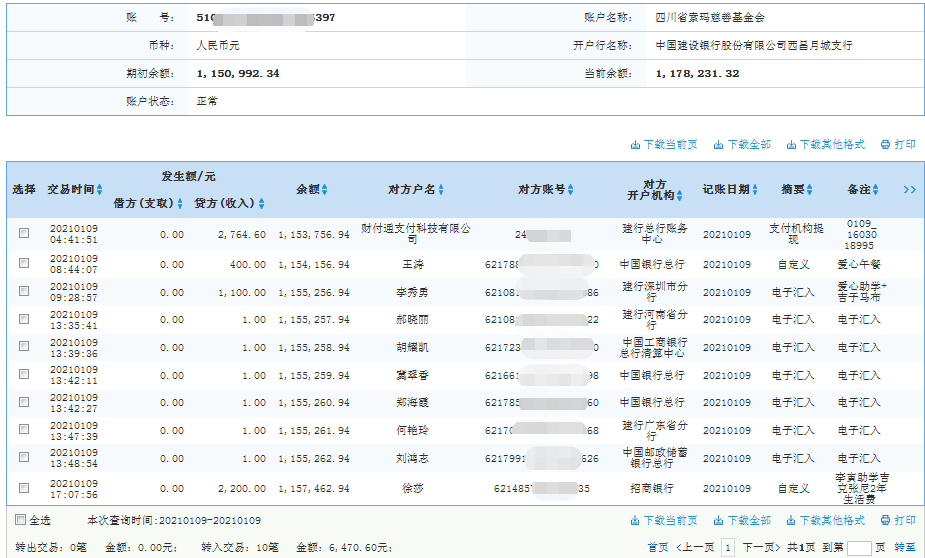The image size is (925, 558).
Task: Click bottom 下载当前页 link
Action: pyautogui.click(x=664, y=520)
